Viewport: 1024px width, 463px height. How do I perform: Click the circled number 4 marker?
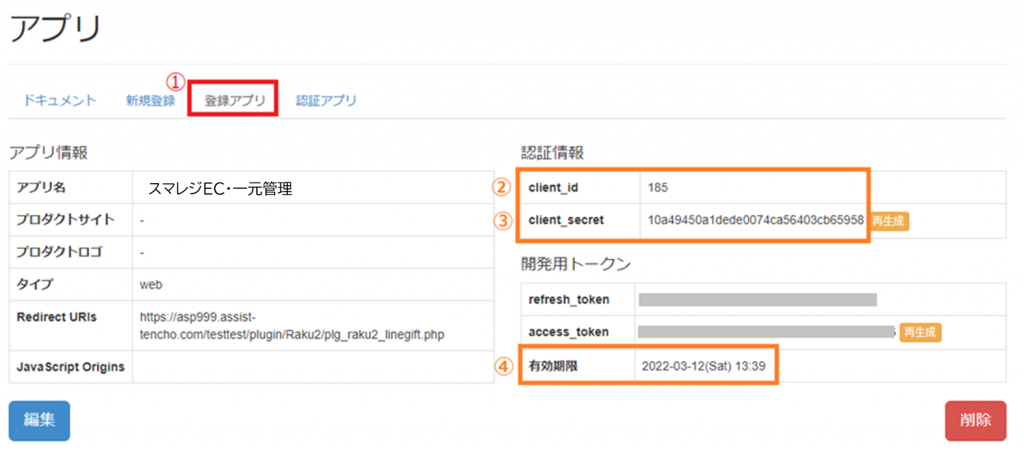[x=502, y=366]
